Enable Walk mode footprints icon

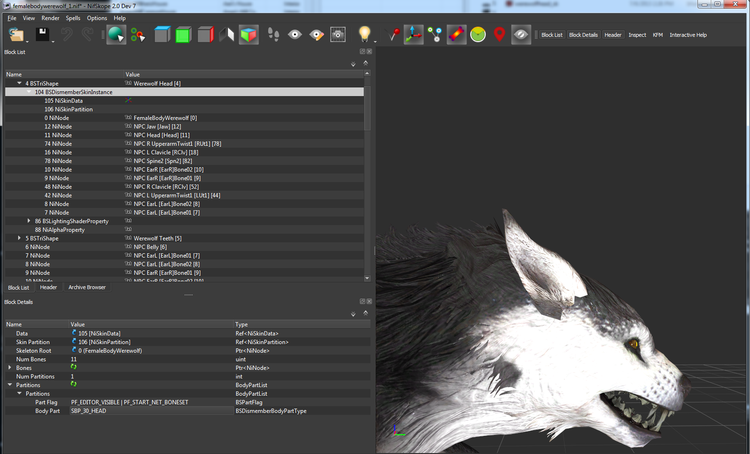(273, 34)
